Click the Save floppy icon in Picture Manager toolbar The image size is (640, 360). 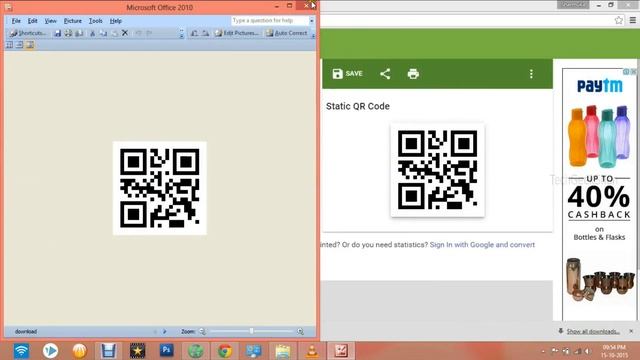pos(58,33)
